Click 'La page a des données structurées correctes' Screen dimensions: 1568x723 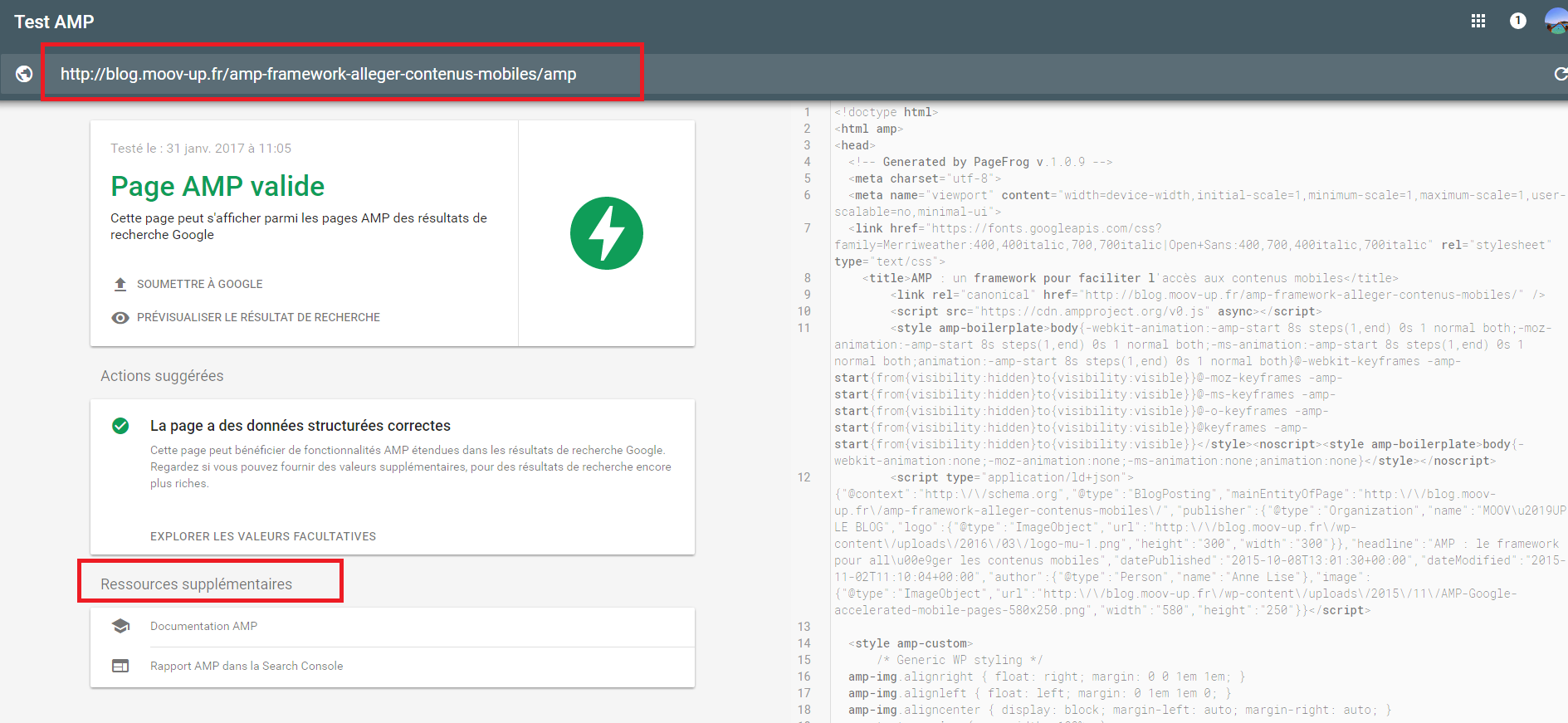[300, 426]
